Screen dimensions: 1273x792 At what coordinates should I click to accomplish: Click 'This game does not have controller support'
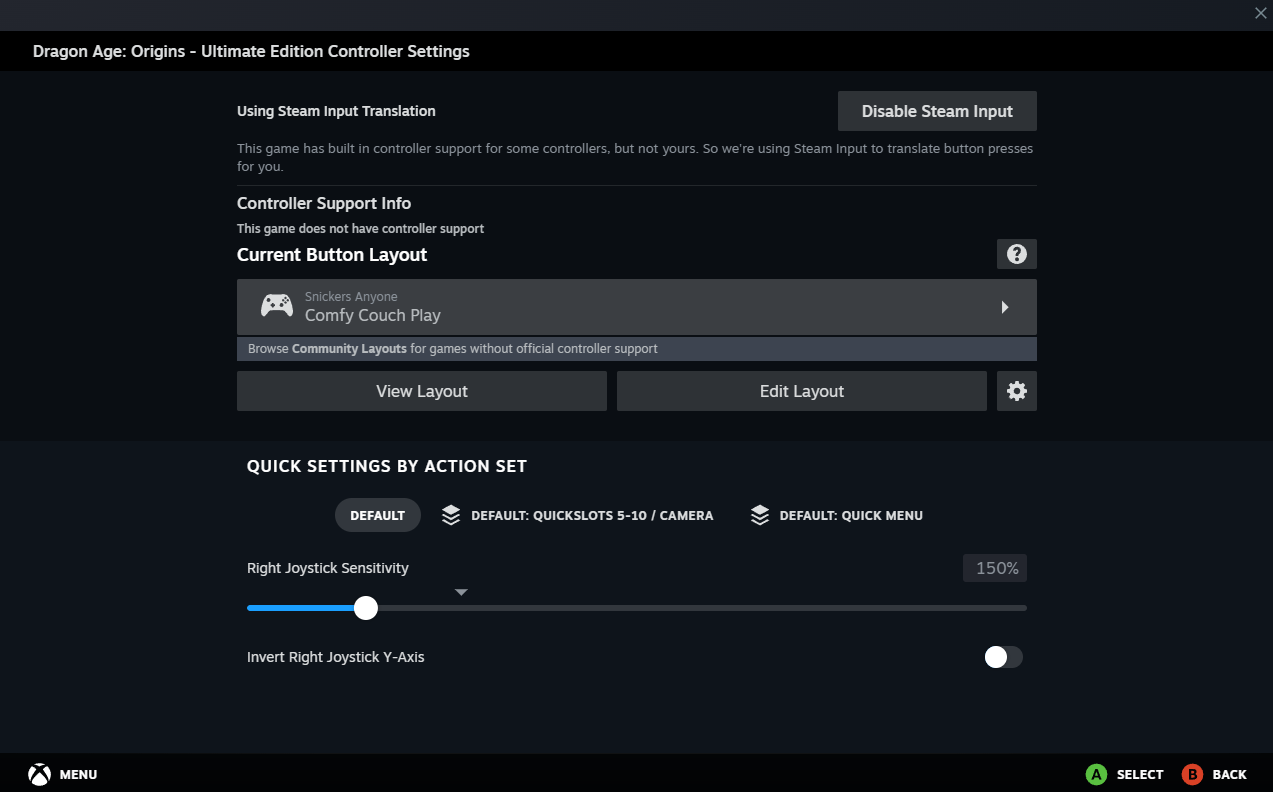[360, 229]
